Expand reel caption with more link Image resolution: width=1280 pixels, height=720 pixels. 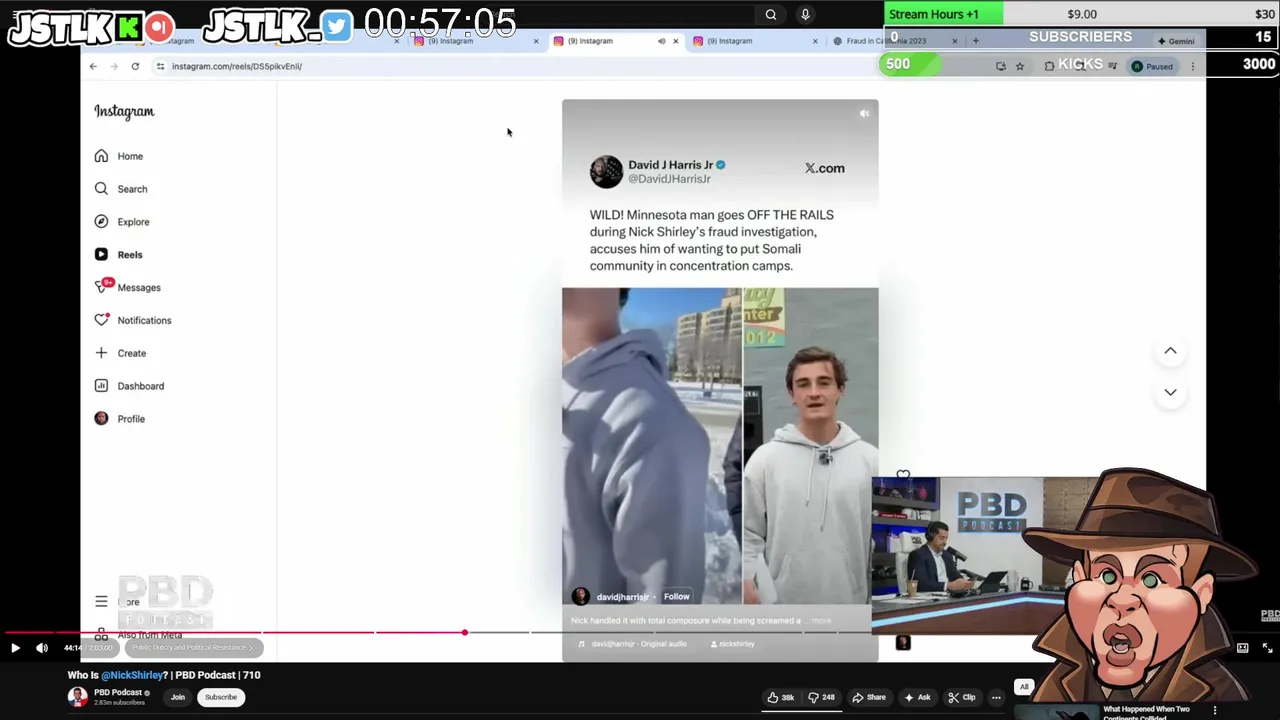coord(821,621)
